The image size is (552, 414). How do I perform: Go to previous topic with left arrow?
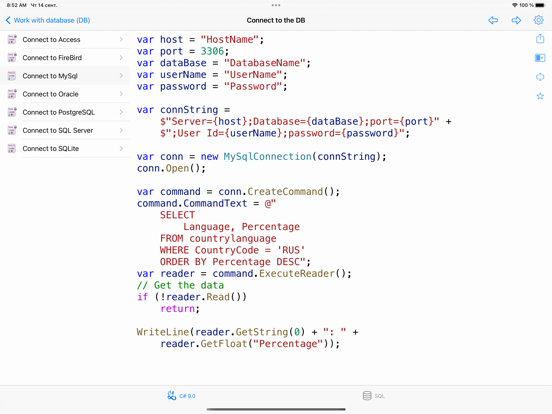pyautogui.click(x=493, y=20)
